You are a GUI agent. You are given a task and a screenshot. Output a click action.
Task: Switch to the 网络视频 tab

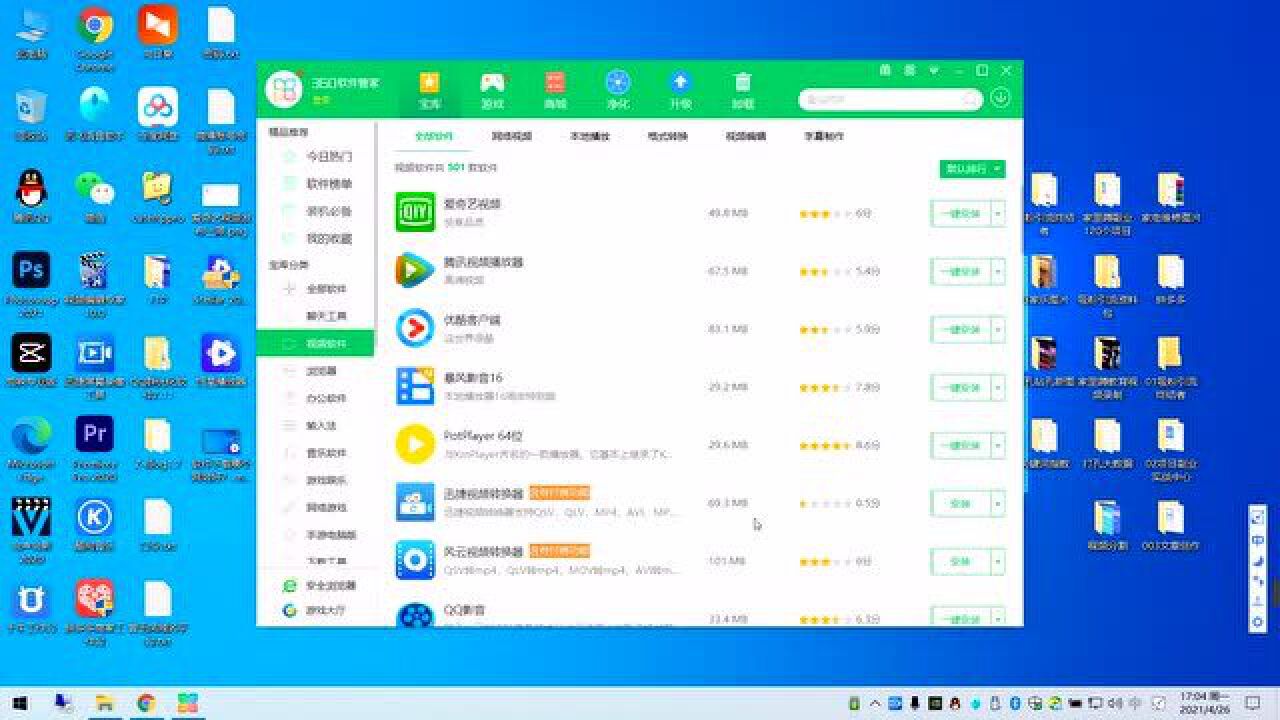coord(511,136)
